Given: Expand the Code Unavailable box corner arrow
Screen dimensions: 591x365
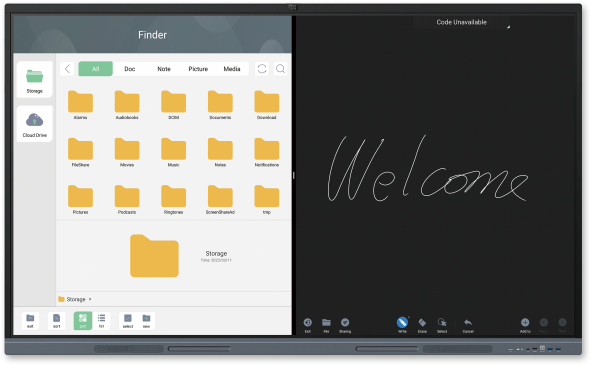Looking at the screenshot, I should point(508,27).
